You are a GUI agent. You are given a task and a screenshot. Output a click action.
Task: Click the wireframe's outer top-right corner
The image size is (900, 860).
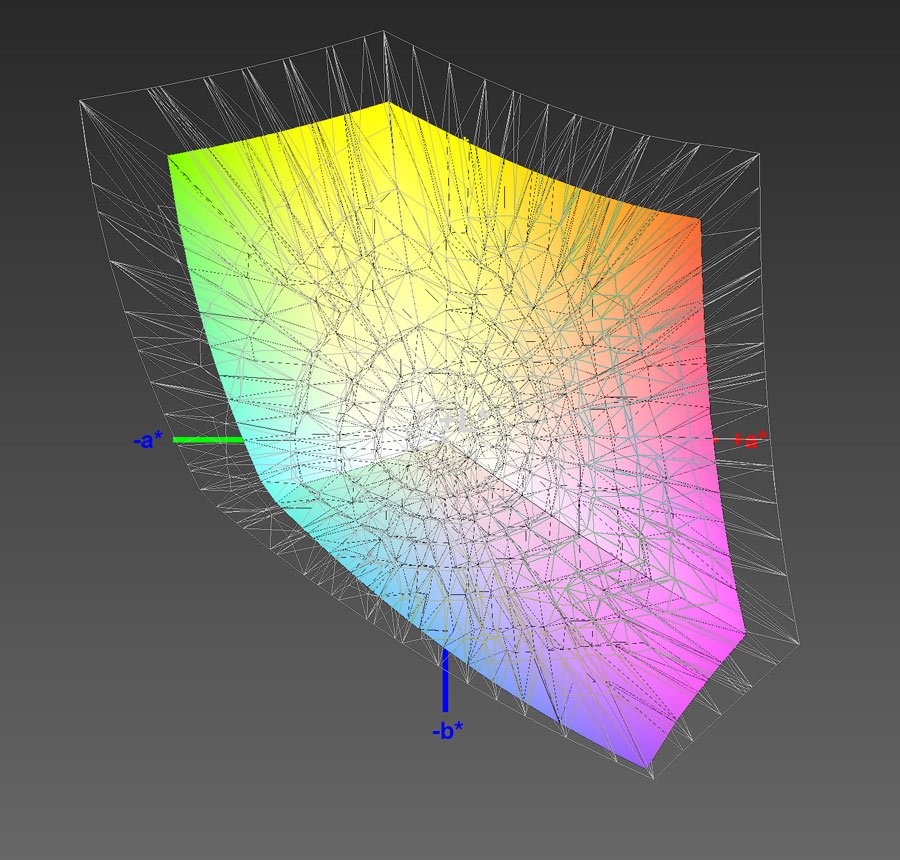[x=757, y=153]
